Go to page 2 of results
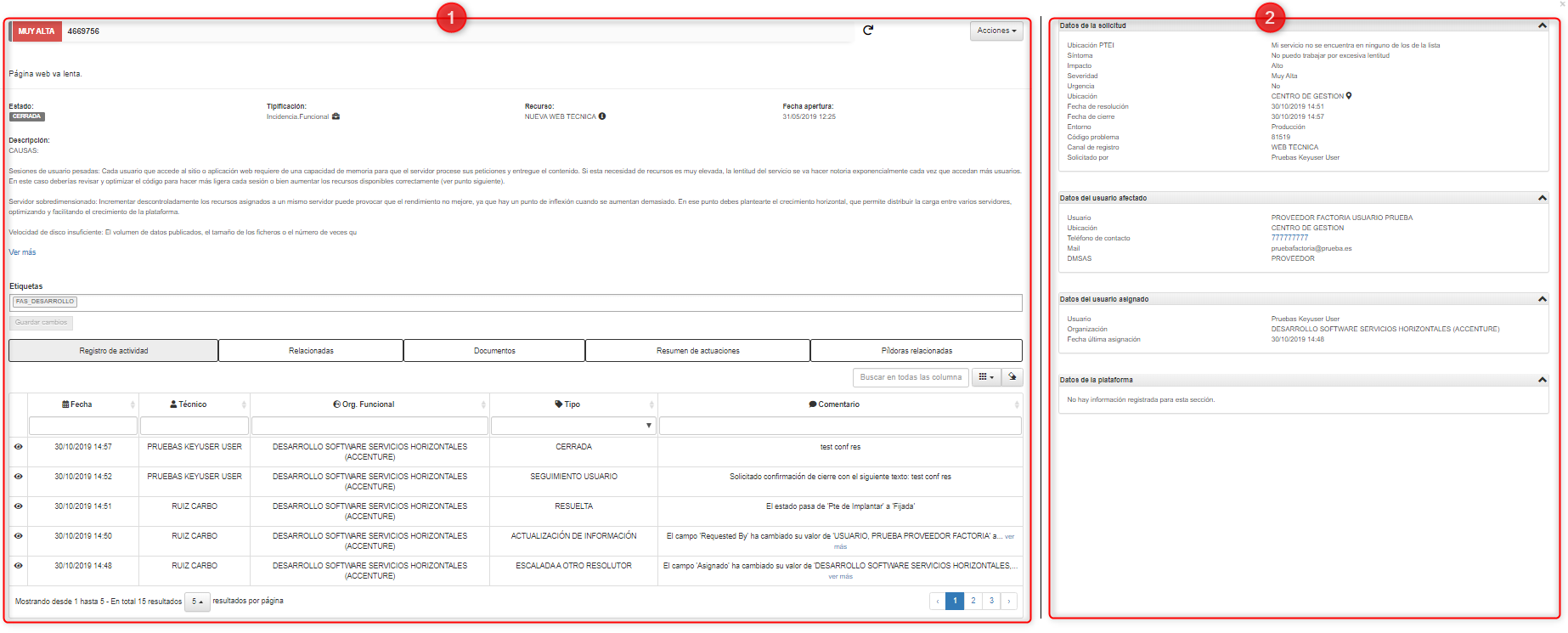This screenshot has height=633, width=1568. coord(973,601)
